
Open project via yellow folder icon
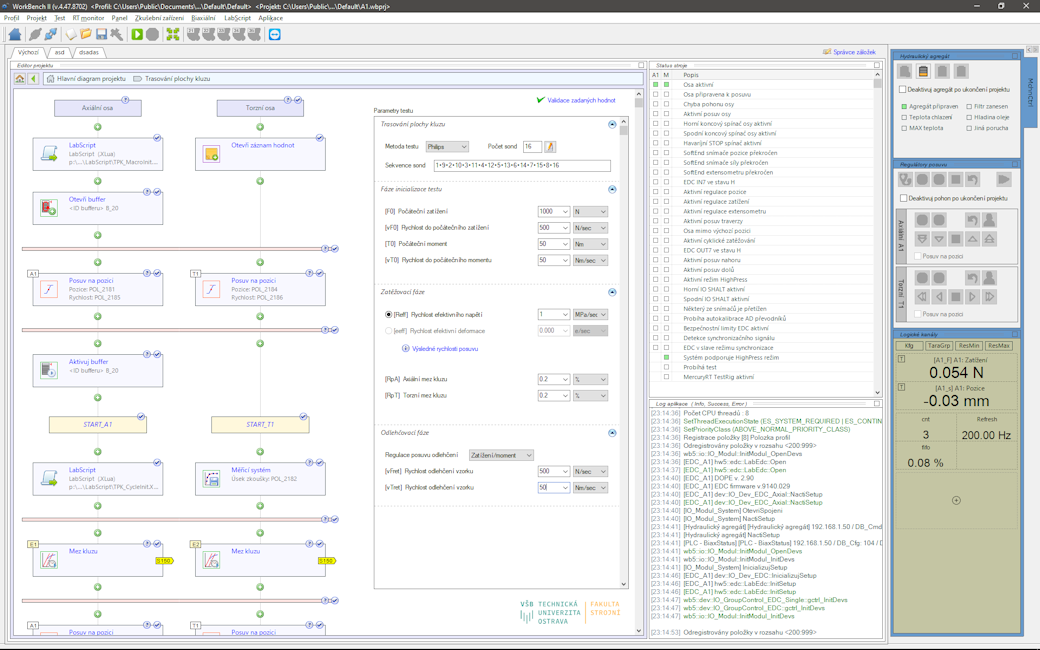[x=86, y=34]
